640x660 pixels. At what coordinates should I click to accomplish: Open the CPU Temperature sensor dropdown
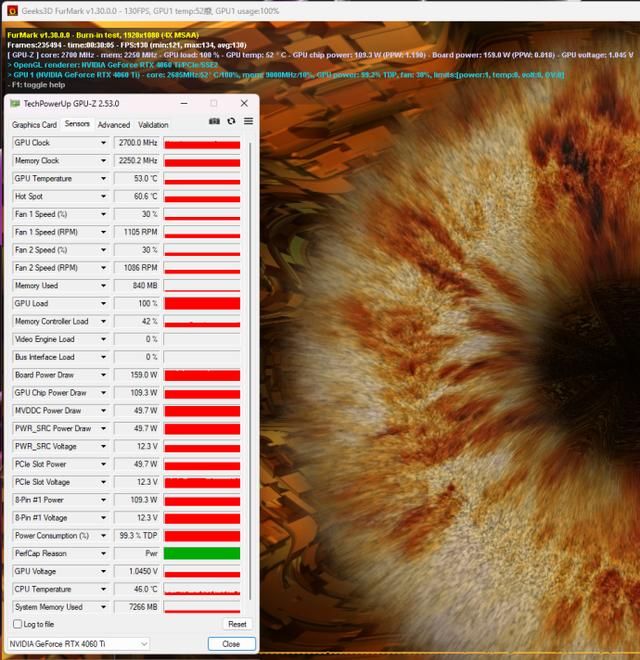point(103,589)
